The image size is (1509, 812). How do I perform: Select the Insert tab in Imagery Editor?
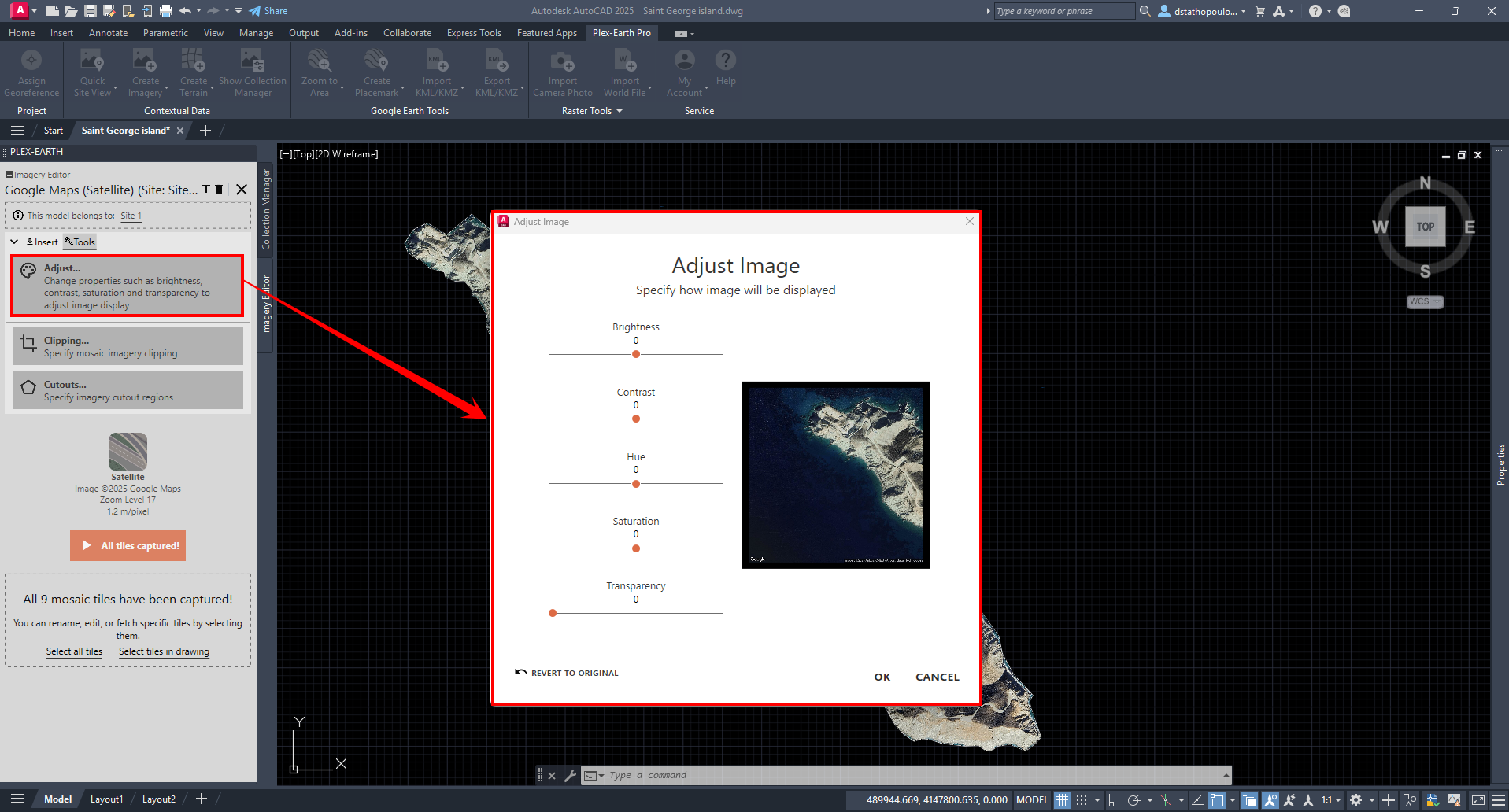click(x=42, y=242)
